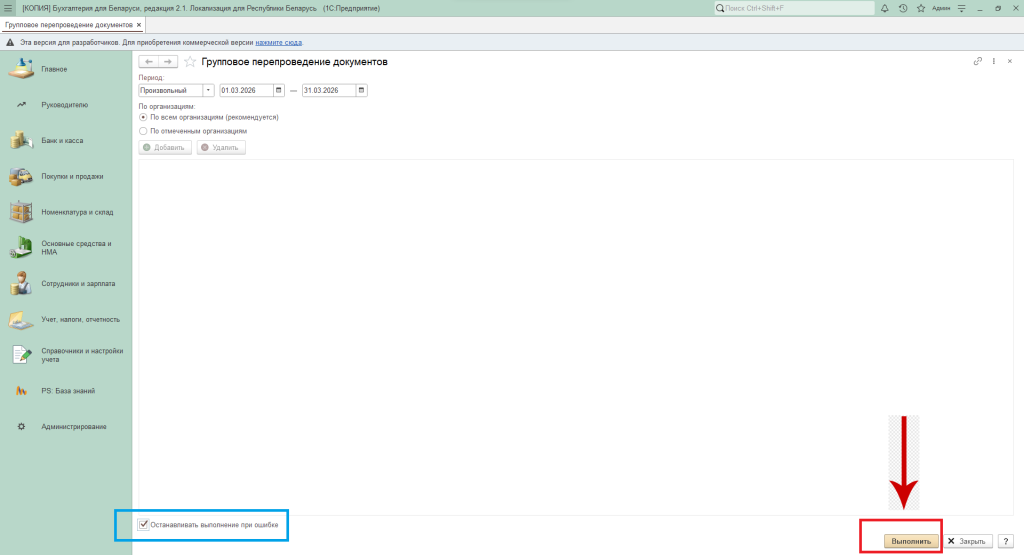Follow the нажмите сюда link
The height and width of the screenshot is (555, 1024).
pos(279,43)
